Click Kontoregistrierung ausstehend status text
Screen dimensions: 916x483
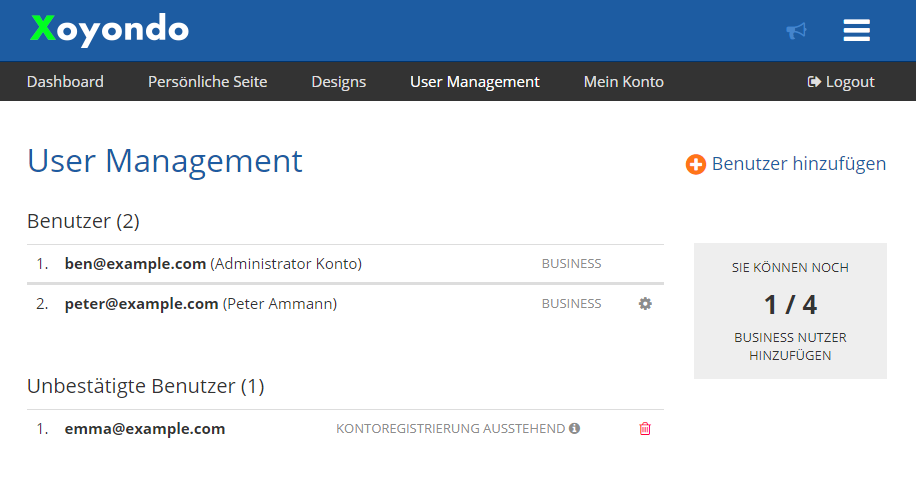450,429
